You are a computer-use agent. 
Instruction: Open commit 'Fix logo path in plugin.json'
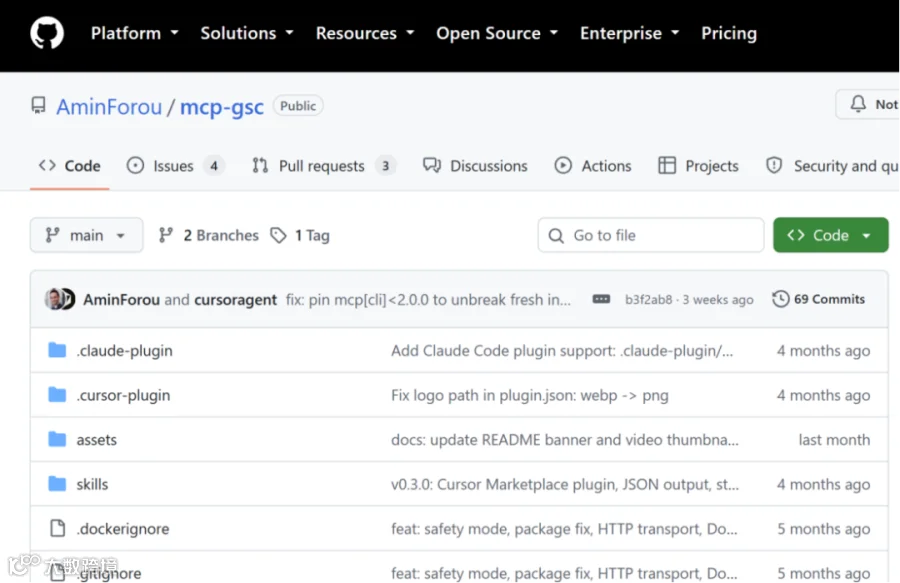point(530,395)
